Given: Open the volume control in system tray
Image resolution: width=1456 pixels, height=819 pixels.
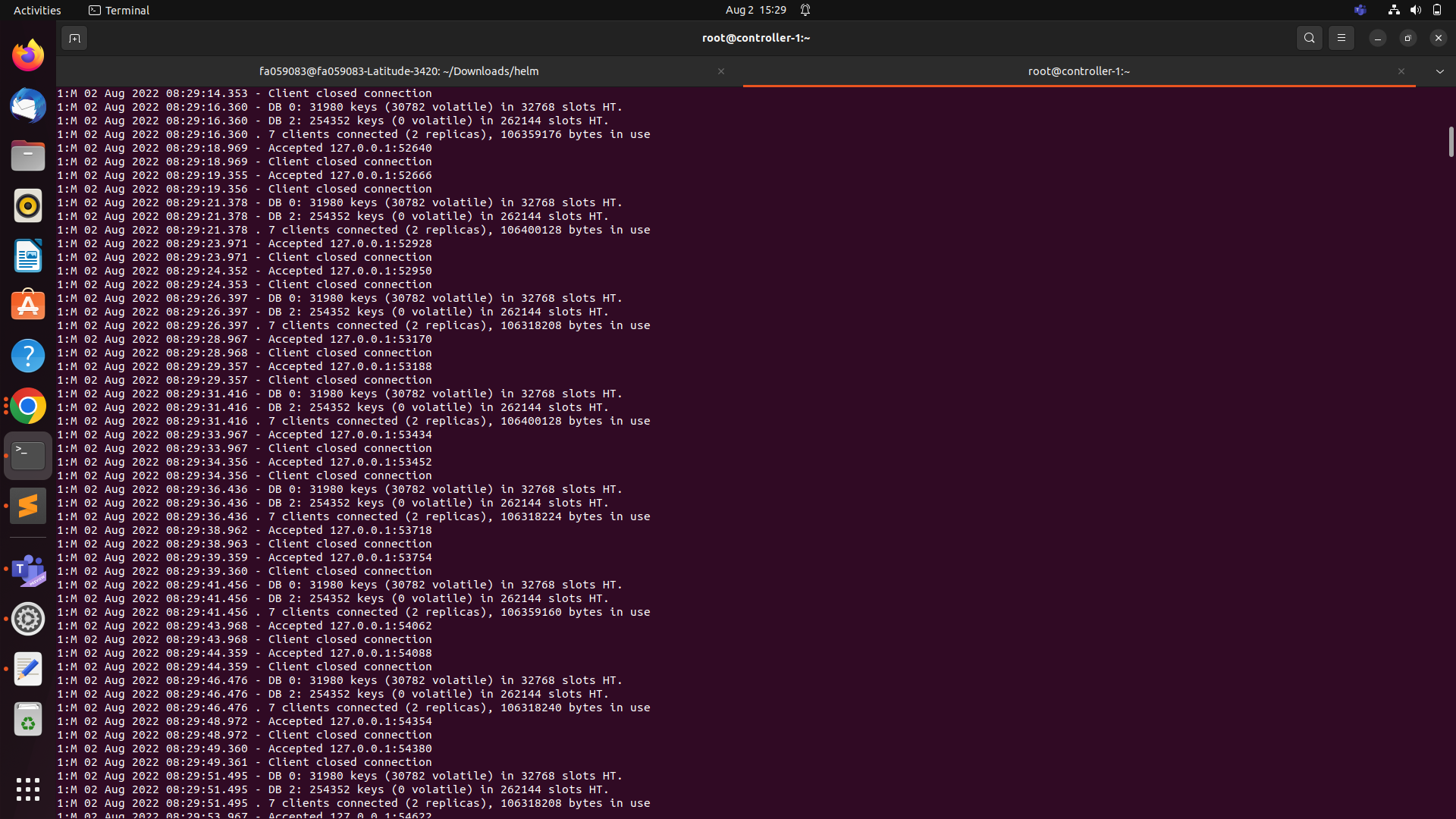Looking at the screenshot, I should point(1415,10).
